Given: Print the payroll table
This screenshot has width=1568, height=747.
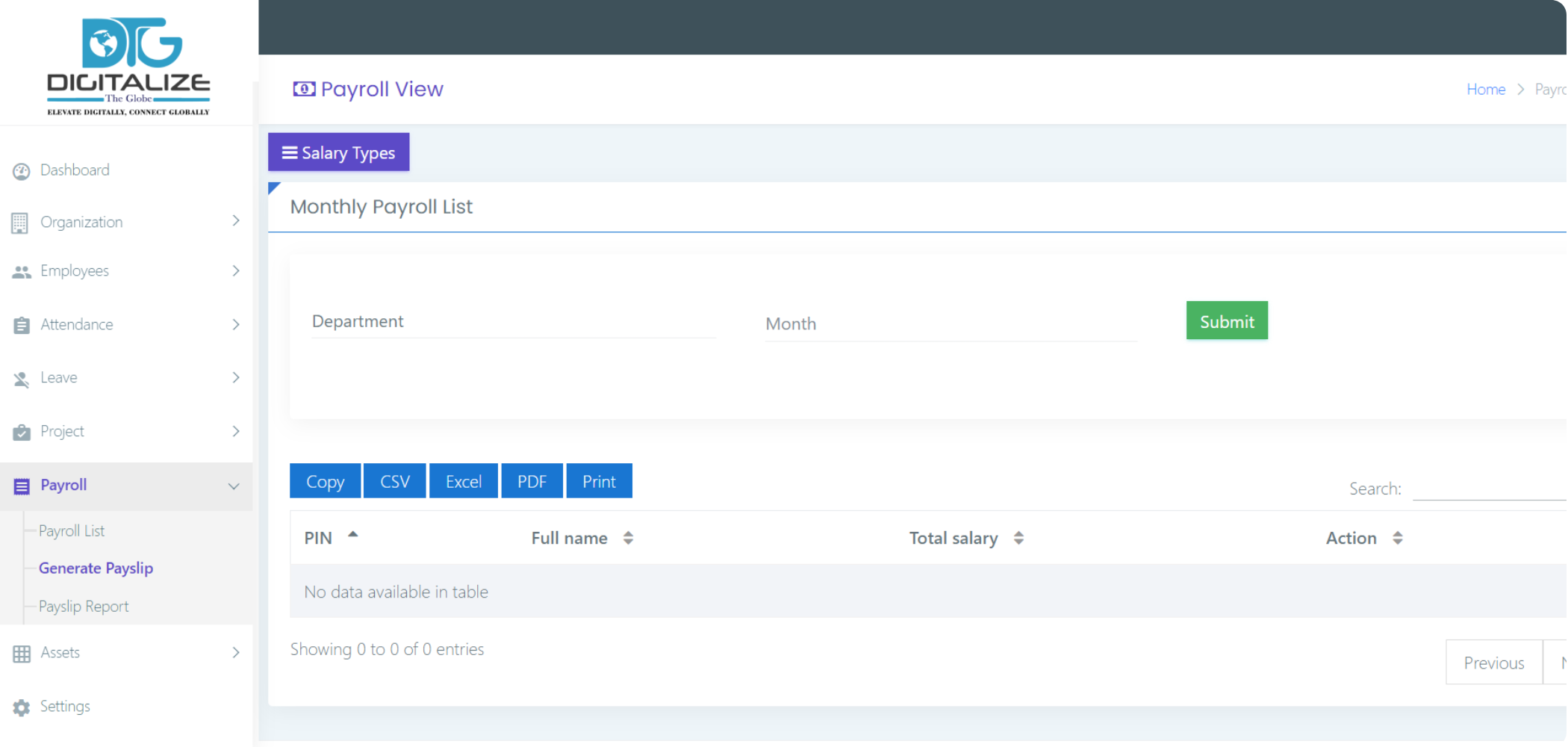Looking at the screenshot, I should pos(600,481).
